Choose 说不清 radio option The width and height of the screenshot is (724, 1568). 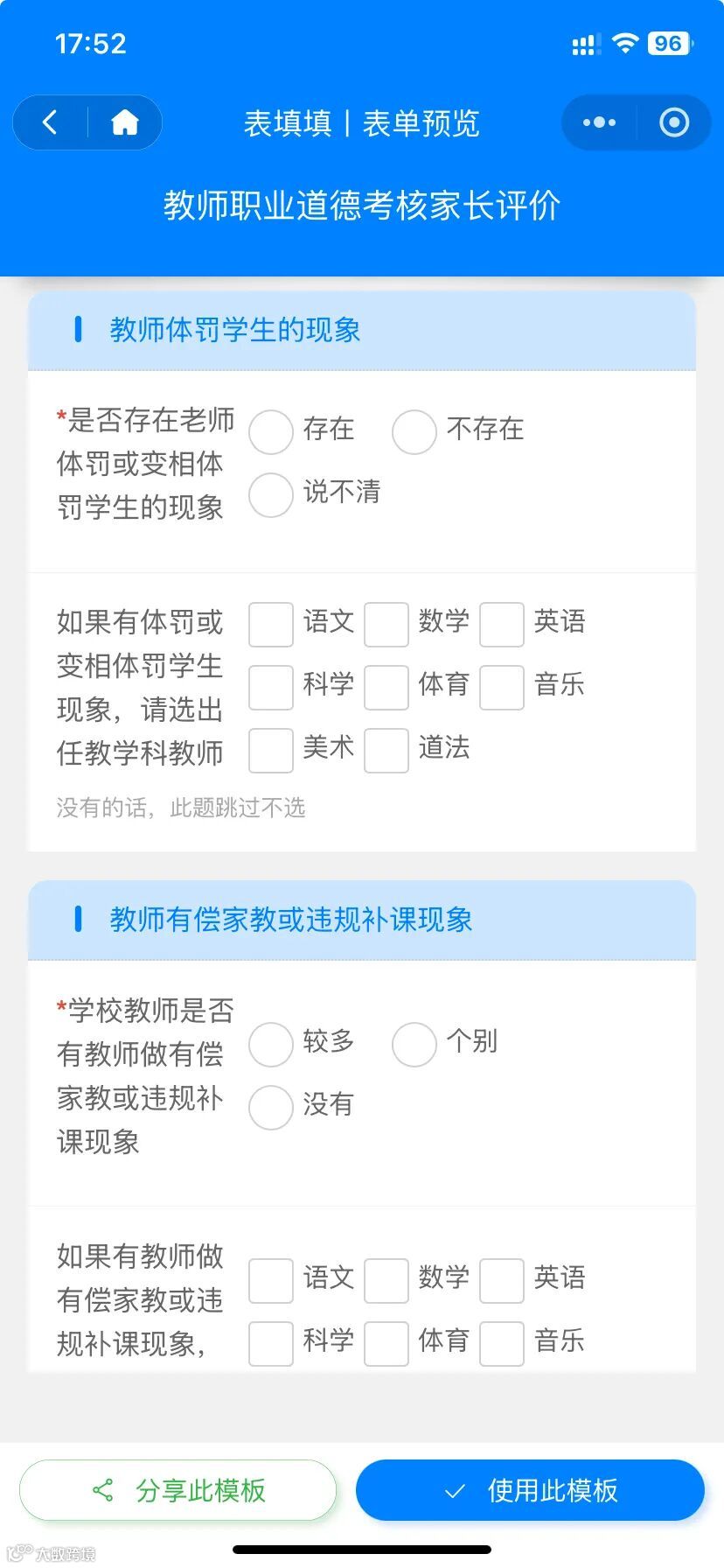click(271, 494)
